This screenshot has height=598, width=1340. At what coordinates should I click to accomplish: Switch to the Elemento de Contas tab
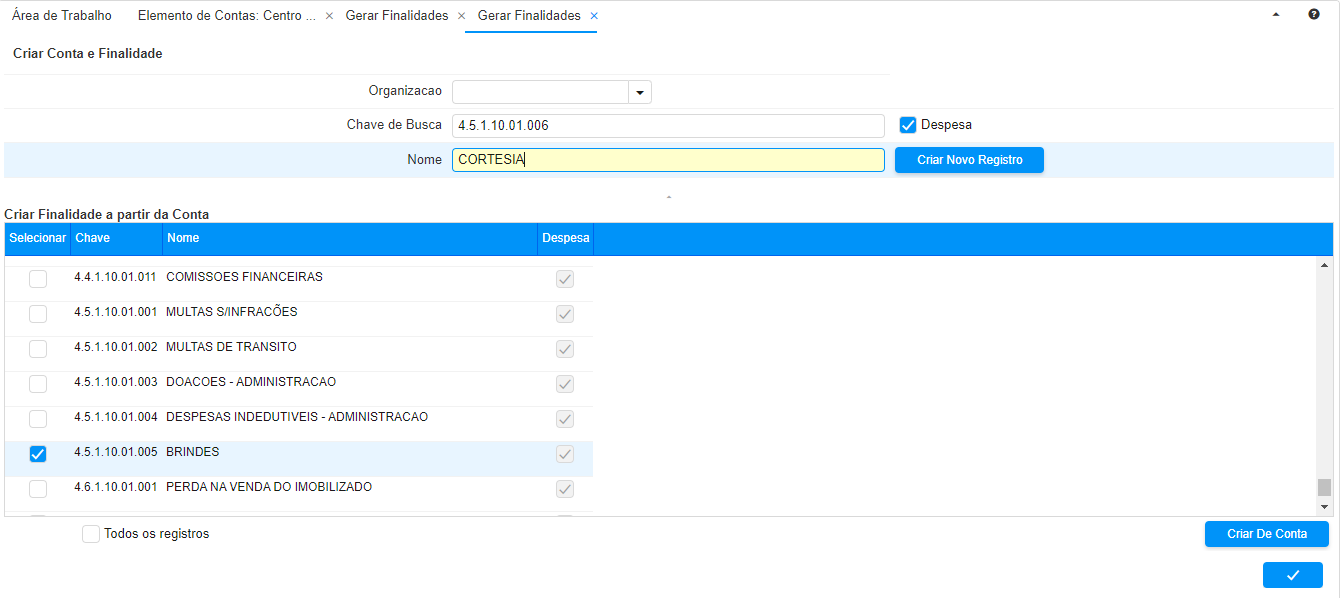[x=226, y=16]
